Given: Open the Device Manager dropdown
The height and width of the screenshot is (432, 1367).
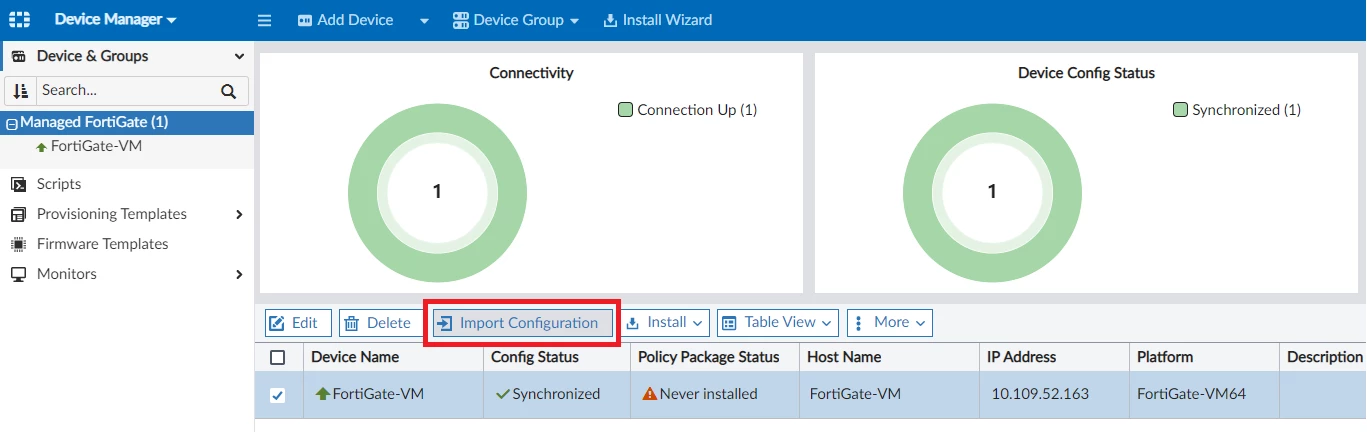Looking at the screenshot, I should pos(115,20).
